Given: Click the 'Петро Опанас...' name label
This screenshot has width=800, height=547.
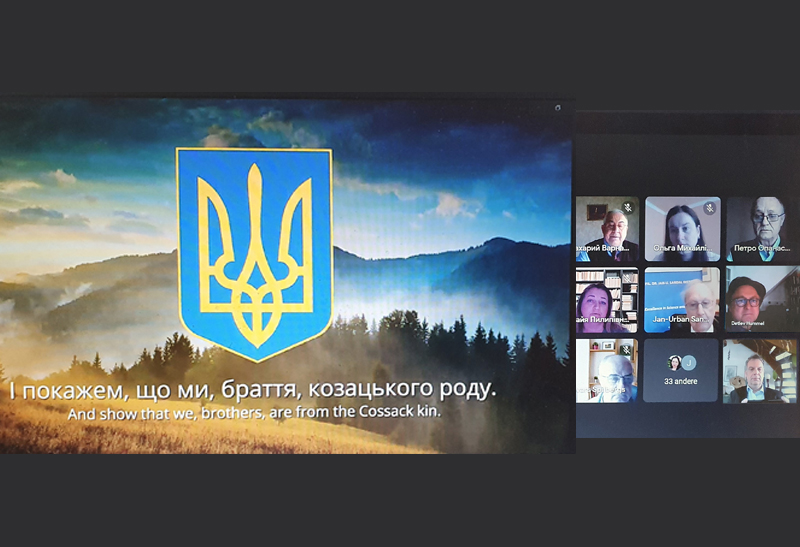Looking at the screenshot, I should [762, 248].
